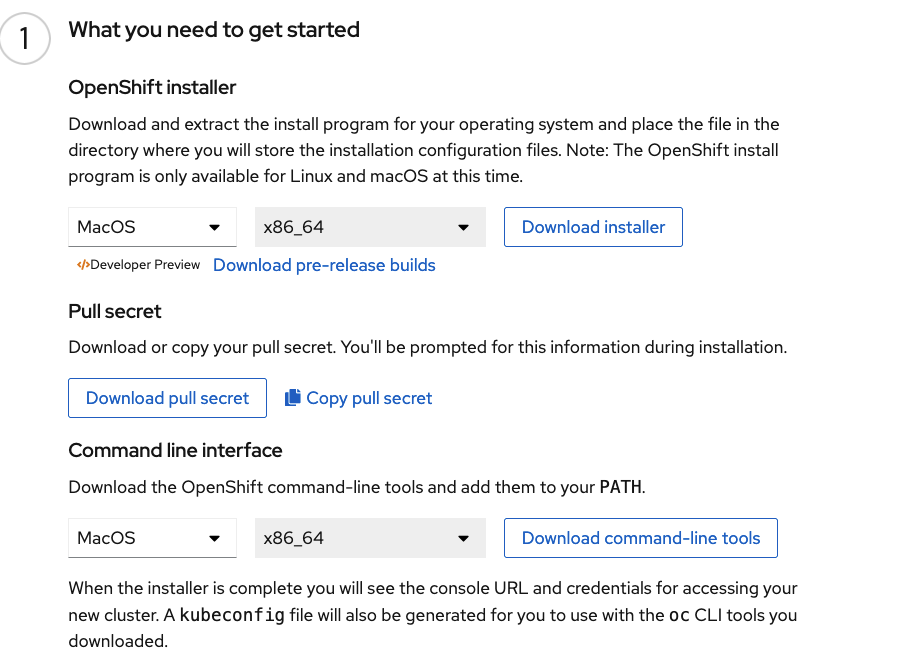923x668 pixels.
Task: Open the installer operating system MacOS dropdown
Action: point(152,227)
